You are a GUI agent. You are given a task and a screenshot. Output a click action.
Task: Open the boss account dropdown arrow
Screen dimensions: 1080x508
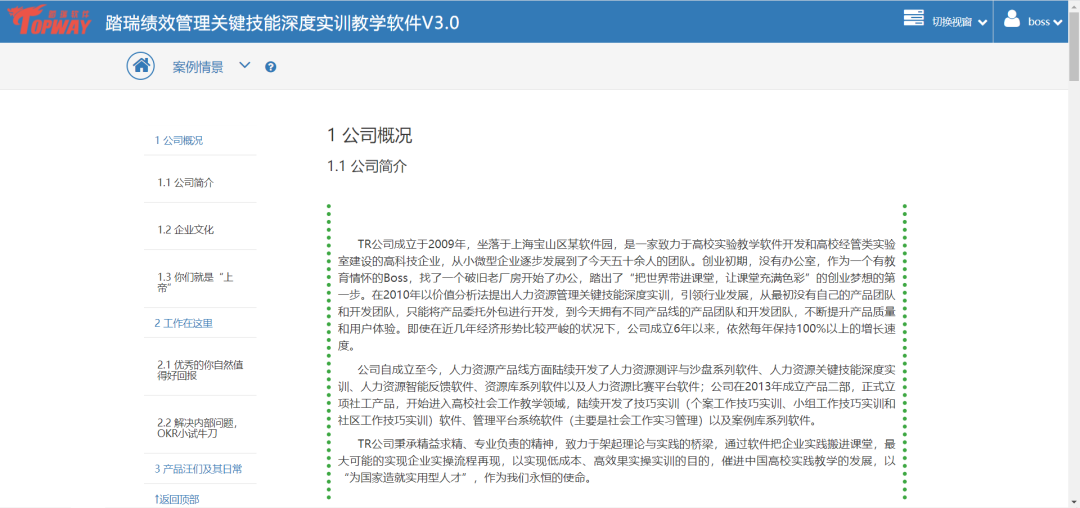click(1058, 22)
